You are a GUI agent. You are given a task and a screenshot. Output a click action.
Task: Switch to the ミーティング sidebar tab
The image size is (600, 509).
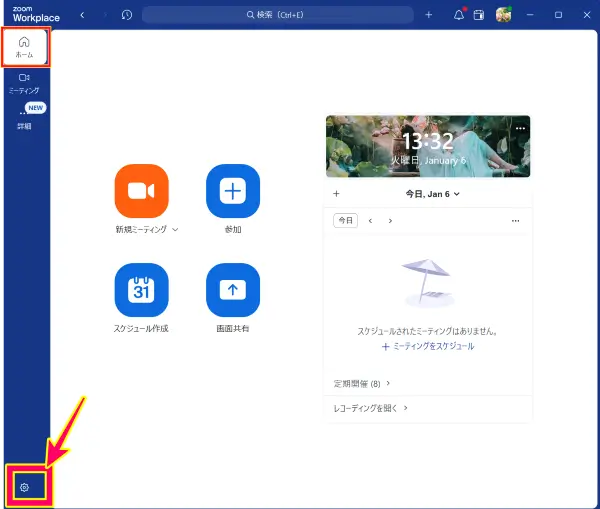click(24, 83)
